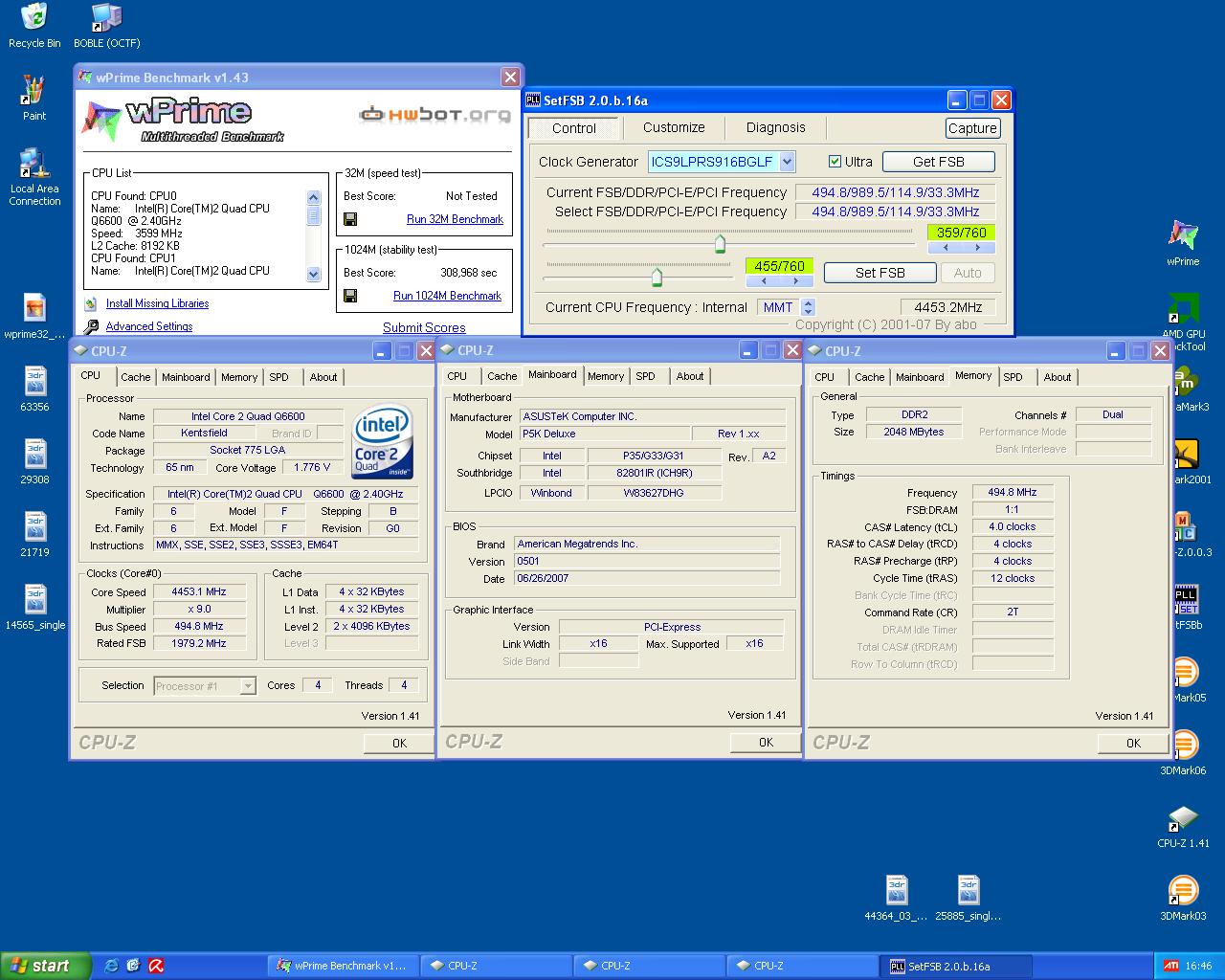Viewport: 1225px width, 980px height.
Task: Click OK in the Memory CPU-Z window
Action: click(1133, 743)
